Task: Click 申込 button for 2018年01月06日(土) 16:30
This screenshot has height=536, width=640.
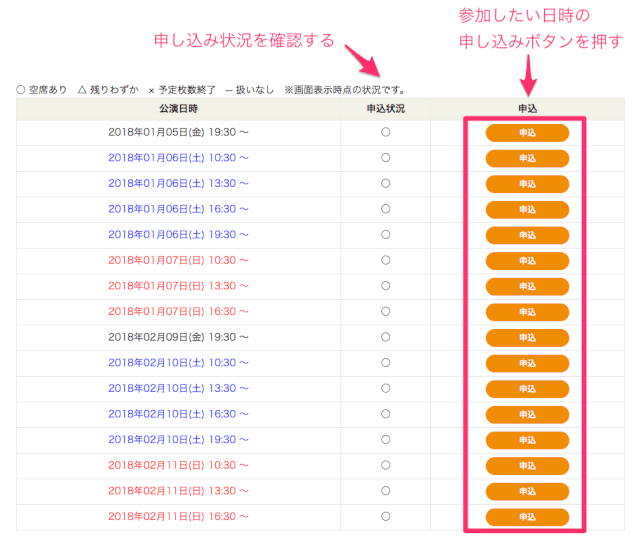Action: tap(527, 210)
